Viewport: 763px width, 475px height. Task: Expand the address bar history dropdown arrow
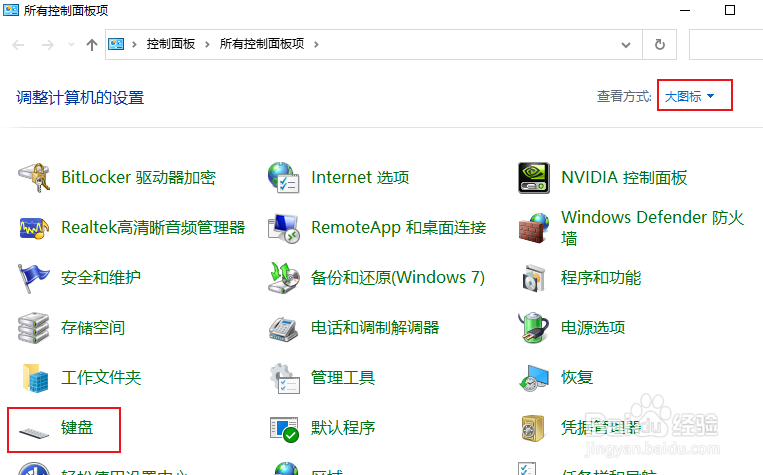[x=626, y=45]
